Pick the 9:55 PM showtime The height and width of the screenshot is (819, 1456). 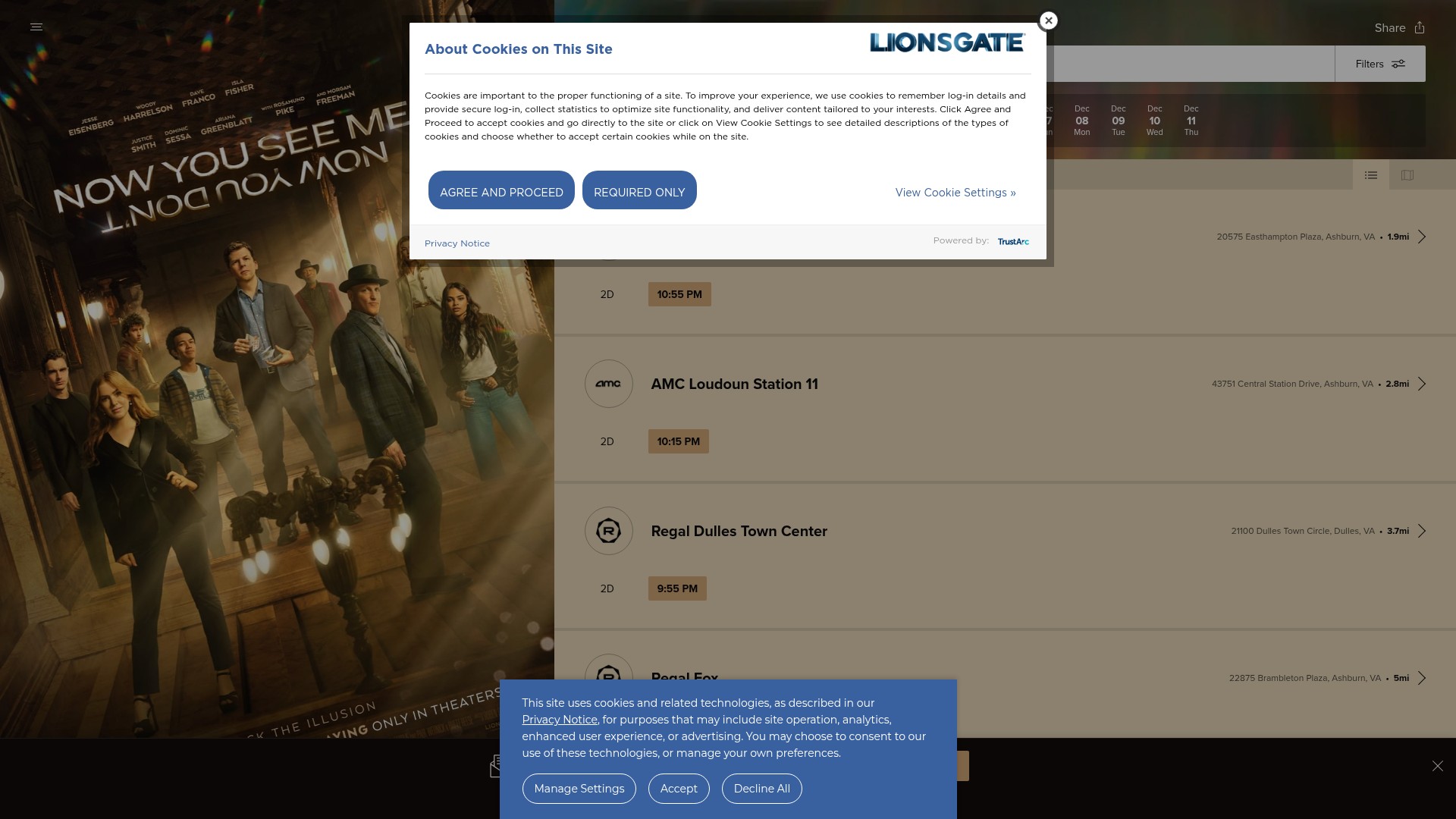677,588
